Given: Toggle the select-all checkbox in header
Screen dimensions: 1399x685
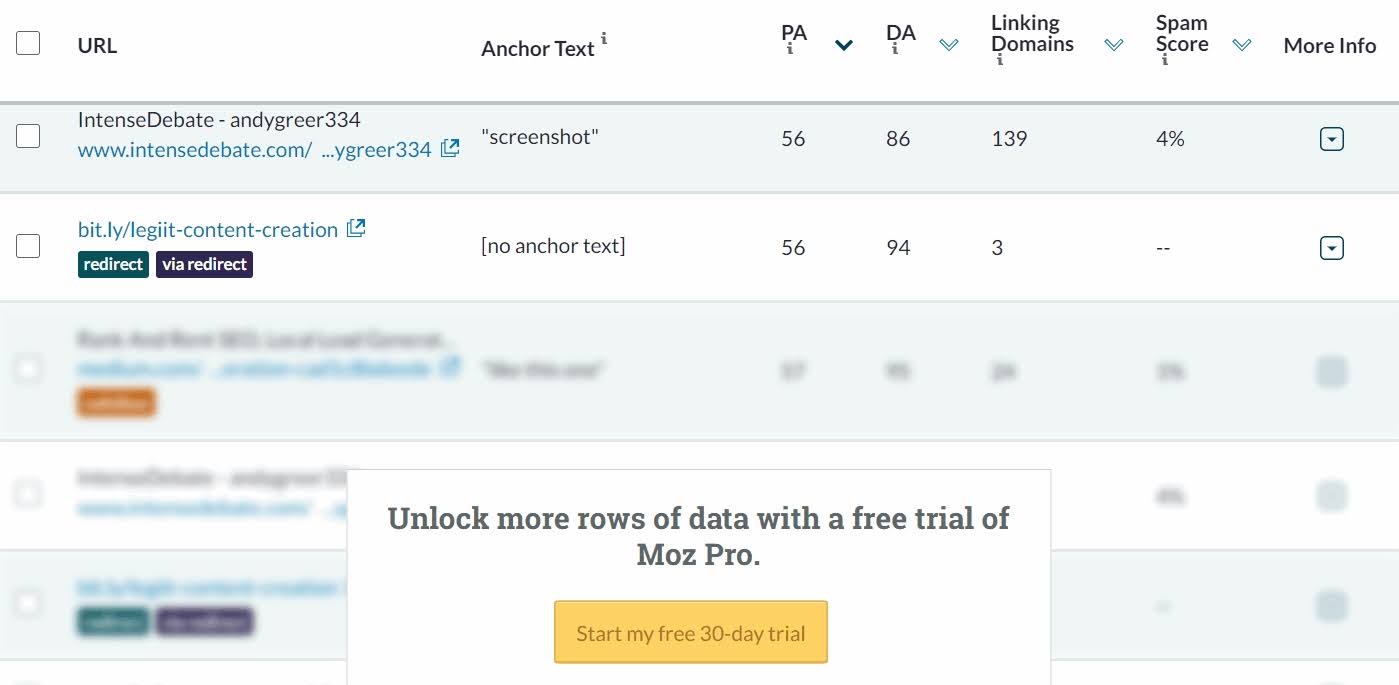Looking at the screenshot, I should [x=28, y=43].
